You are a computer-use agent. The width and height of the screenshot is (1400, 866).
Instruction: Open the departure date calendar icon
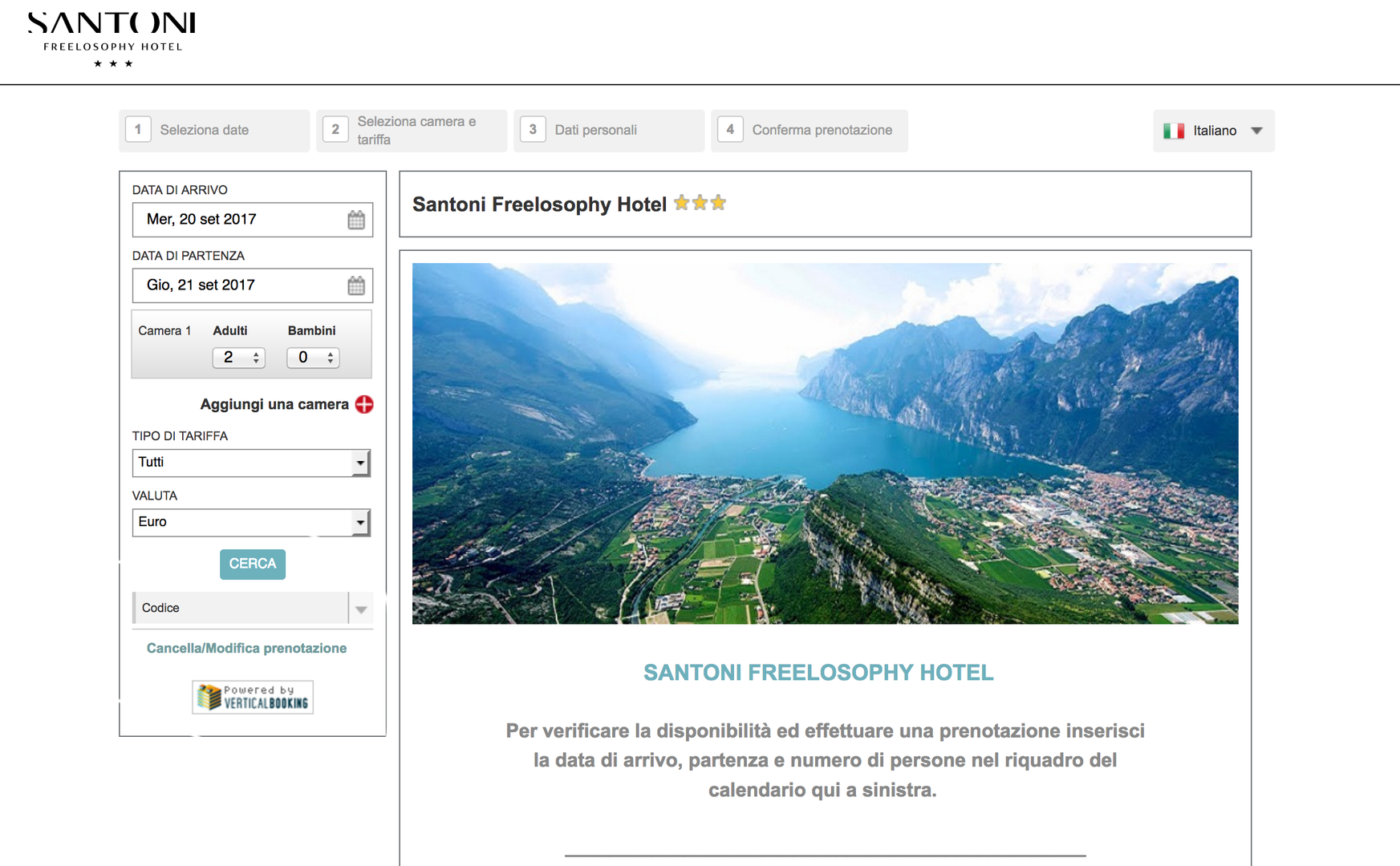pyautogui.click(x=356, y=285)
